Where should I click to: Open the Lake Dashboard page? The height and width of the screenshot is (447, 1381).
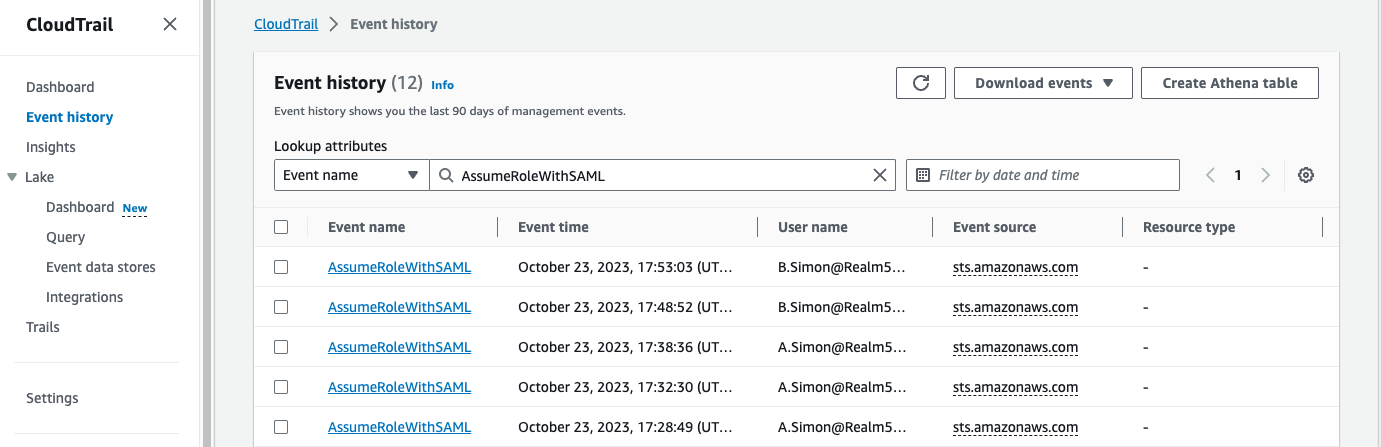coord(80,207)
